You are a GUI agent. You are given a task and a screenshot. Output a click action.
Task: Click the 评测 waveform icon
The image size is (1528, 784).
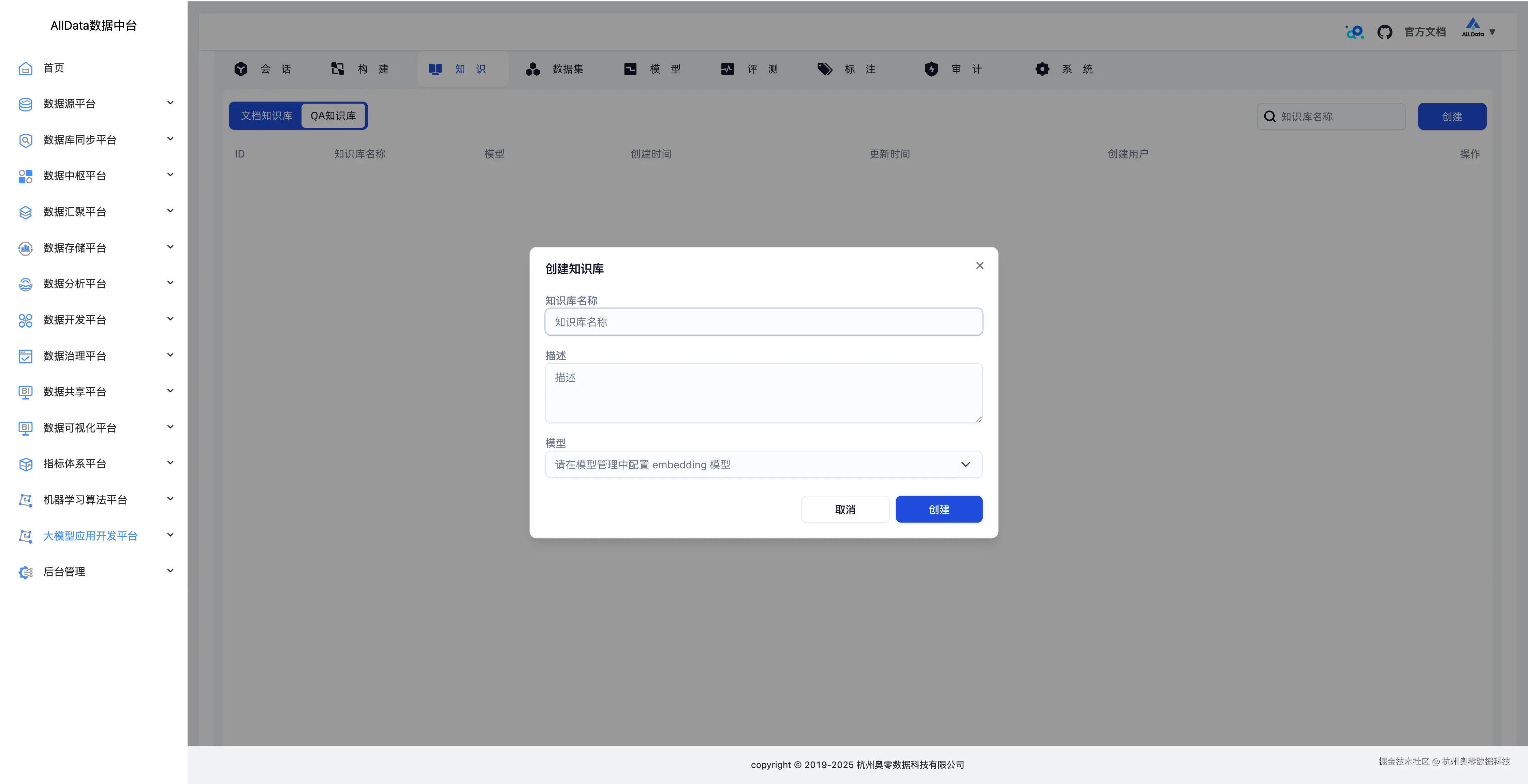pos(727,70)
